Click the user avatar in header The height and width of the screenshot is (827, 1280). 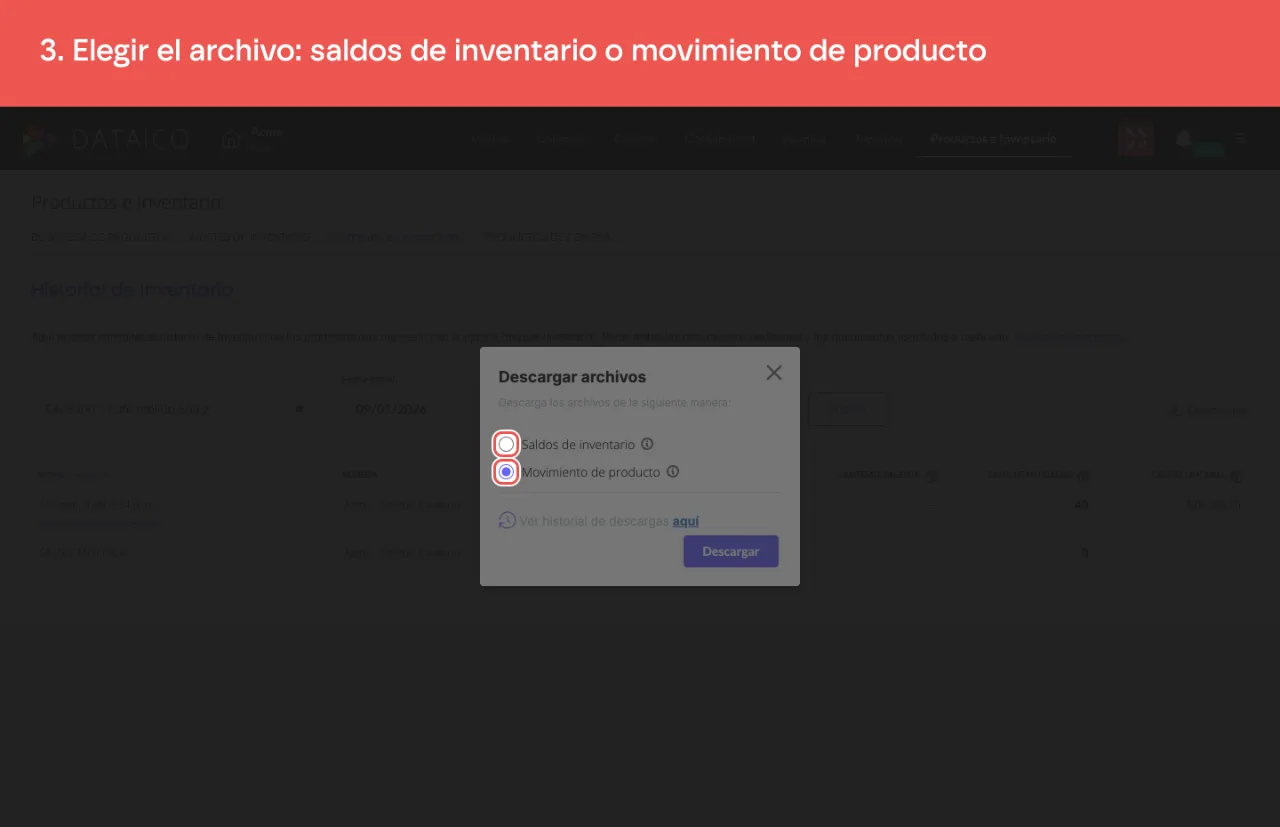tap(1136, 139)
